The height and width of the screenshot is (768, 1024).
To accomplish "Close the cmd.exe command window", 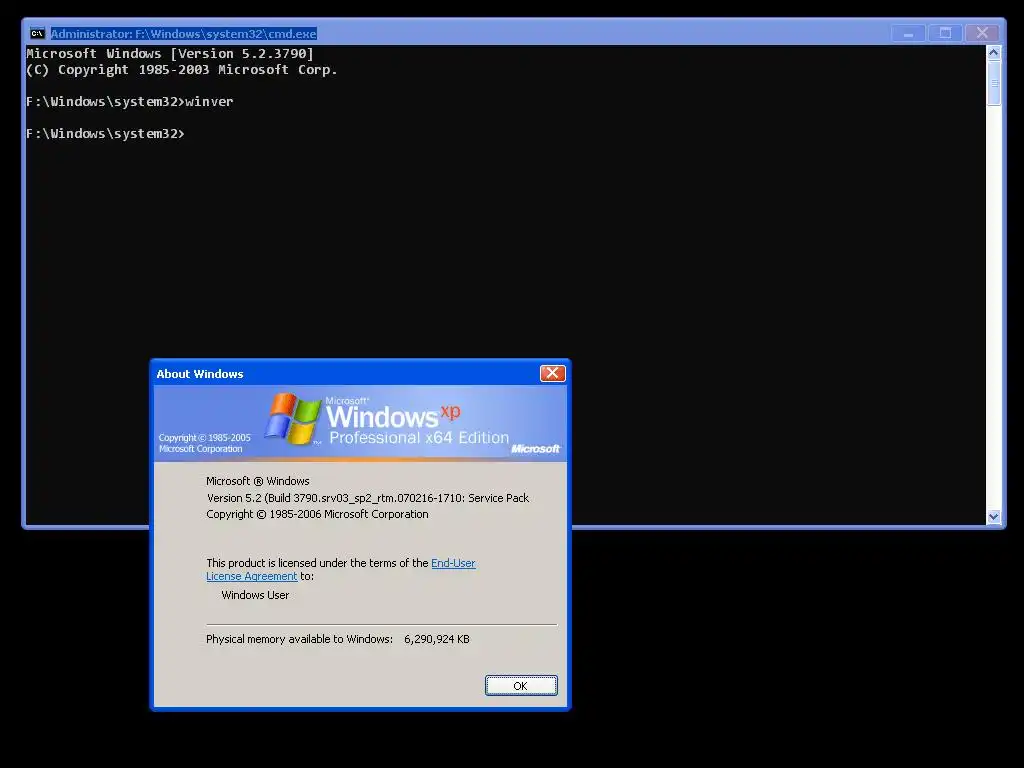I will point(982,33).
